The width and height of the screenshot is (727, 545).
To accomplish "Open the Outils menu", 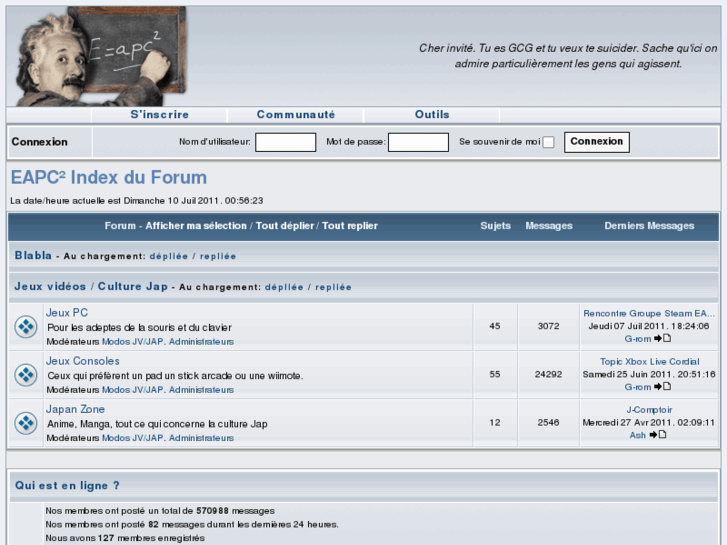I will tap(432, 115).
